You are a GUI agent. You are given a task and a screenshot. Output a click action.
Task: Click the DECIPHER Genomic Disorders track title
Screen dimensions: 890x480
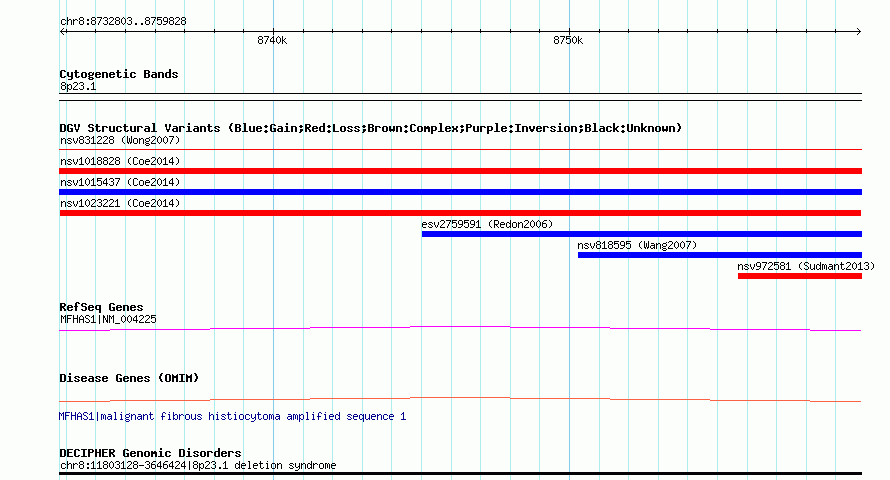150,453
